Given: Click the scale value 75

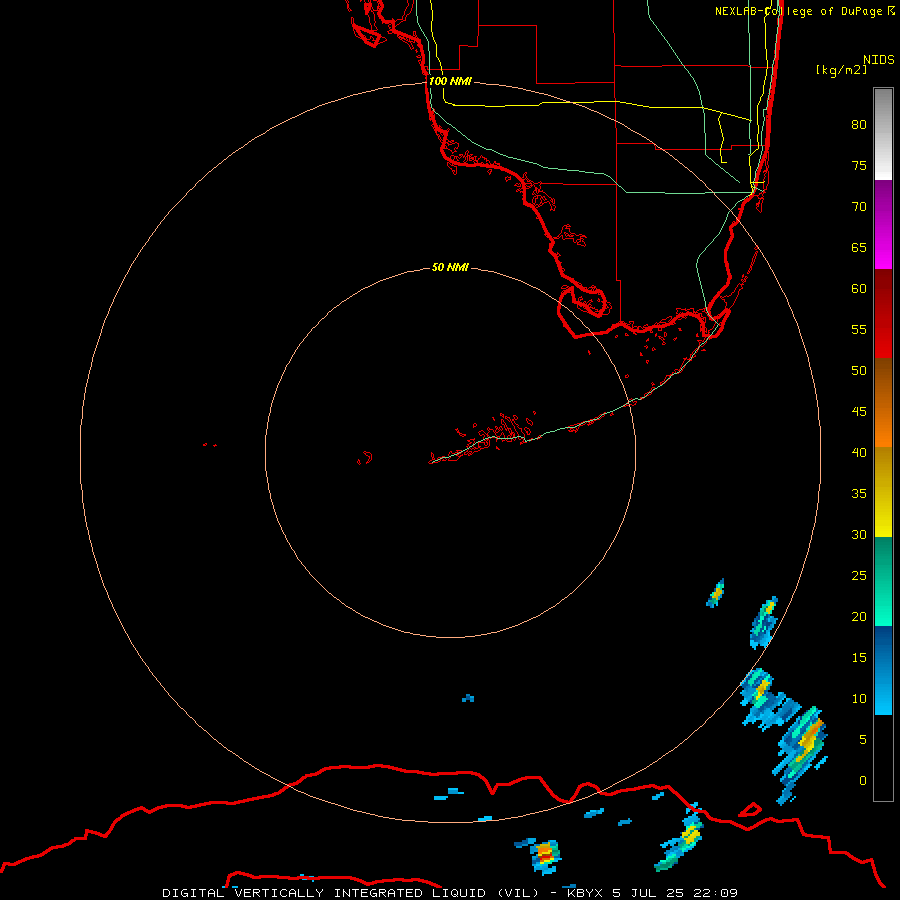Looking at the screenshot, I should click(x=859, y=165).
